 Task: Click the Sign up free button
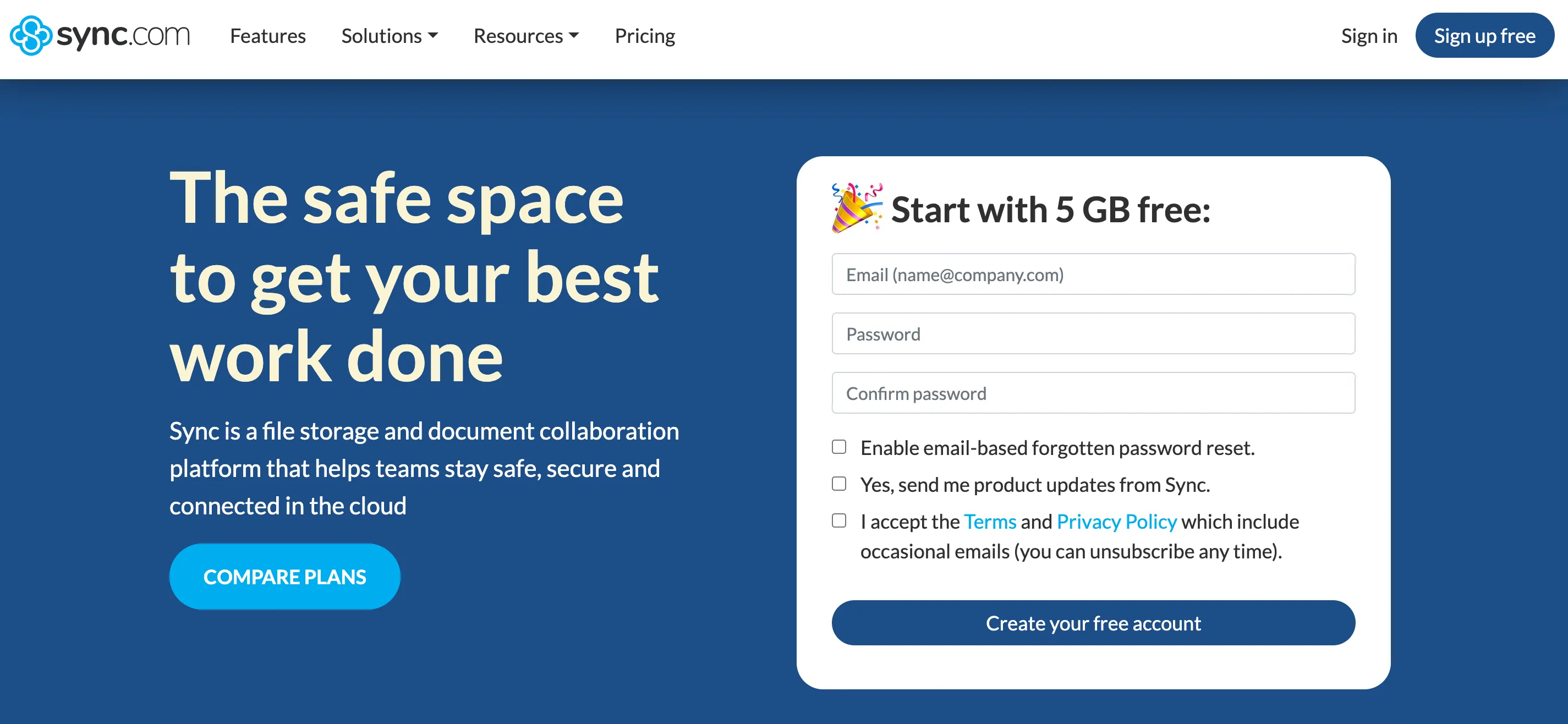point(1484,35)
